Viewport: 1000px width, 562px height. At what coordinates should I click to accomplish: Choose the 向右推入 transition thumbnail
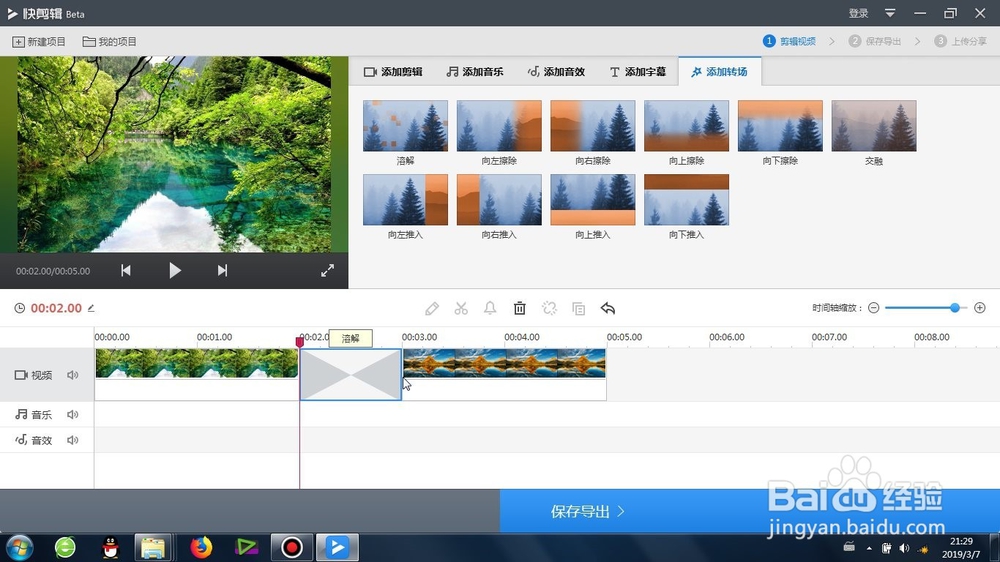tap(499, 200)
